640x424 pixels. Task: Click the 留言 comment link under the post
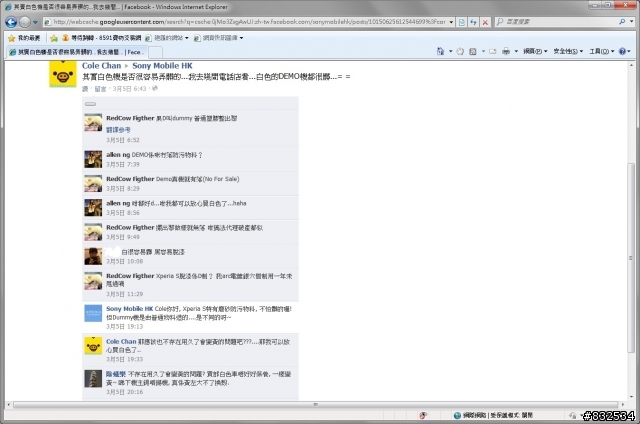pyautogui.click(x=100, y=89)
